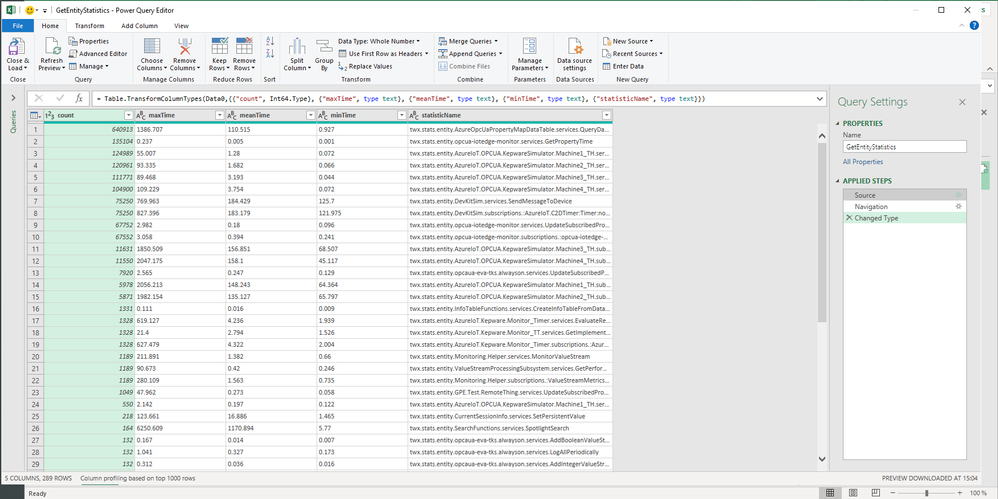Switch to the Add Column tab
The width and height of the screenshot is (998, 499).
coord(139,26)
